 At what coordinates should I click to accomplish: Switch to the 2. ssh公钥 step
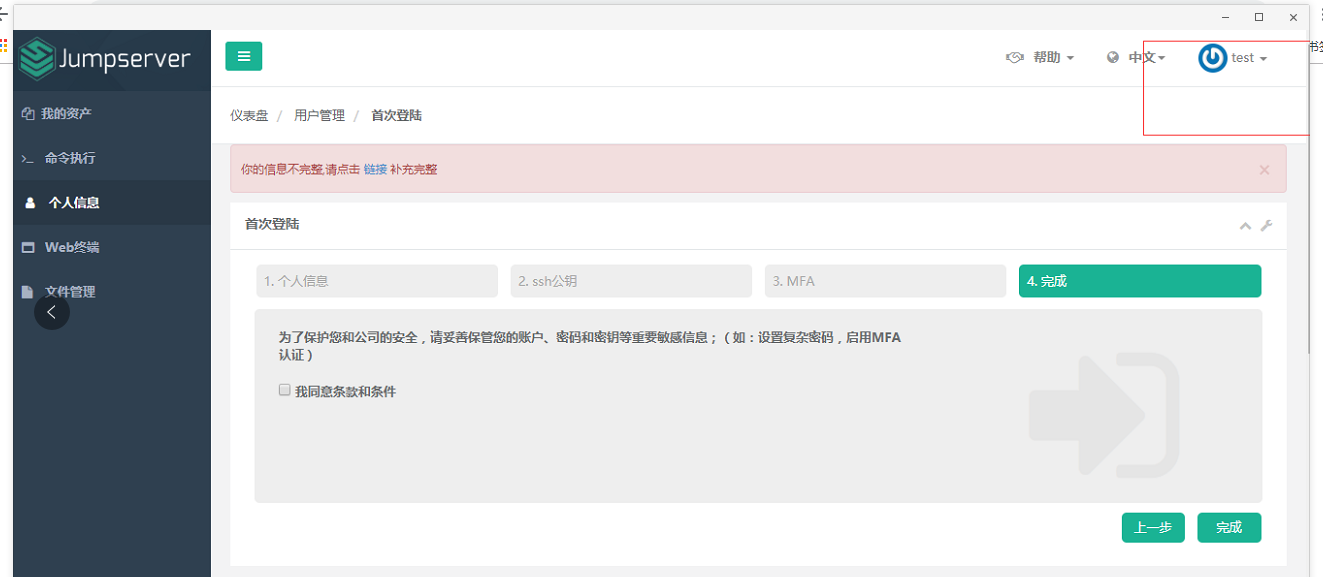[631, 281]
